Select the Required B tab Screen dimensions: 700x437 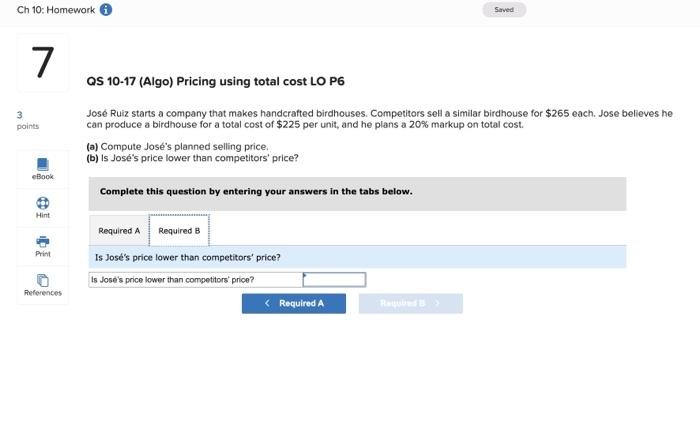(179, 231)
